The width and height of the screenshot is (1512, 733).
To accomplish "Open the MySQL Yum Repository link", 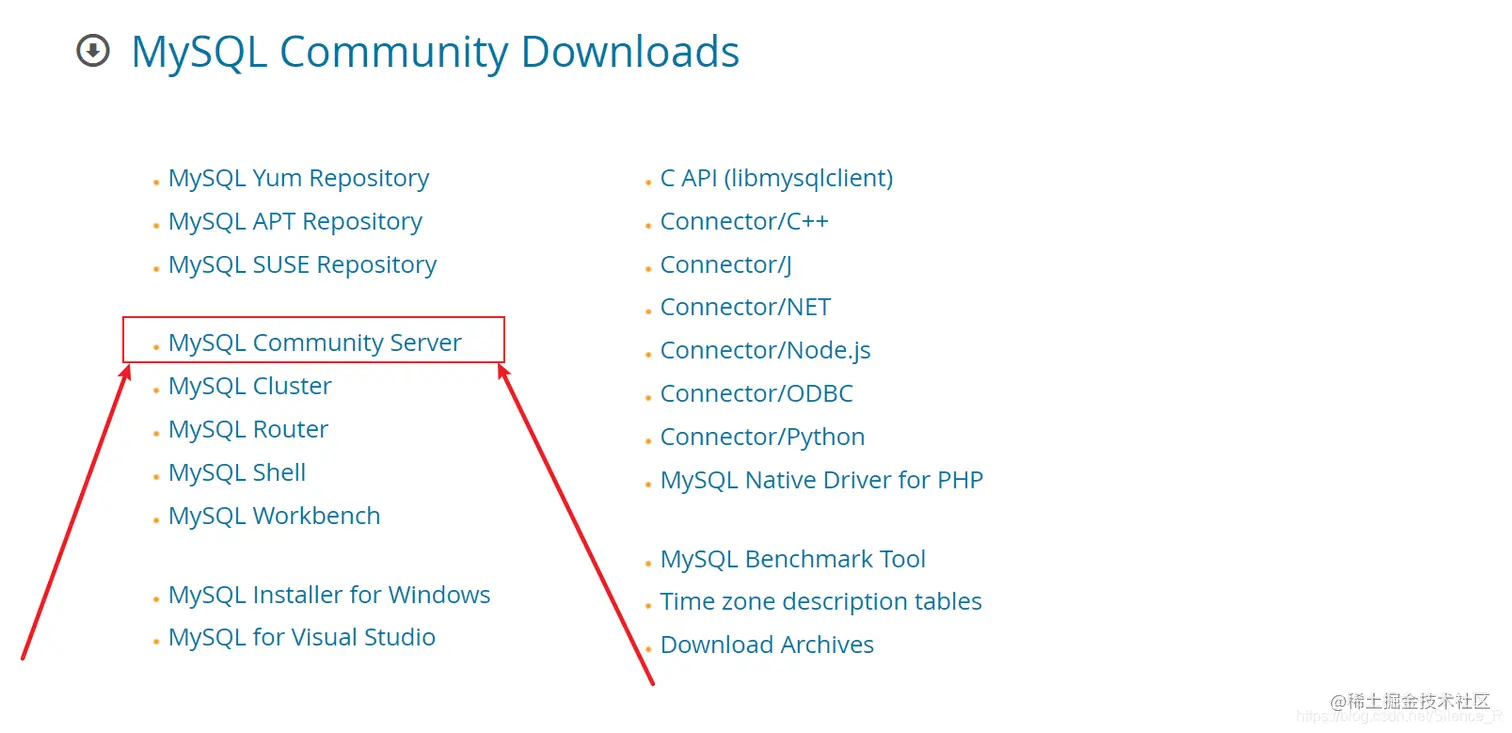I will [298, 178].
